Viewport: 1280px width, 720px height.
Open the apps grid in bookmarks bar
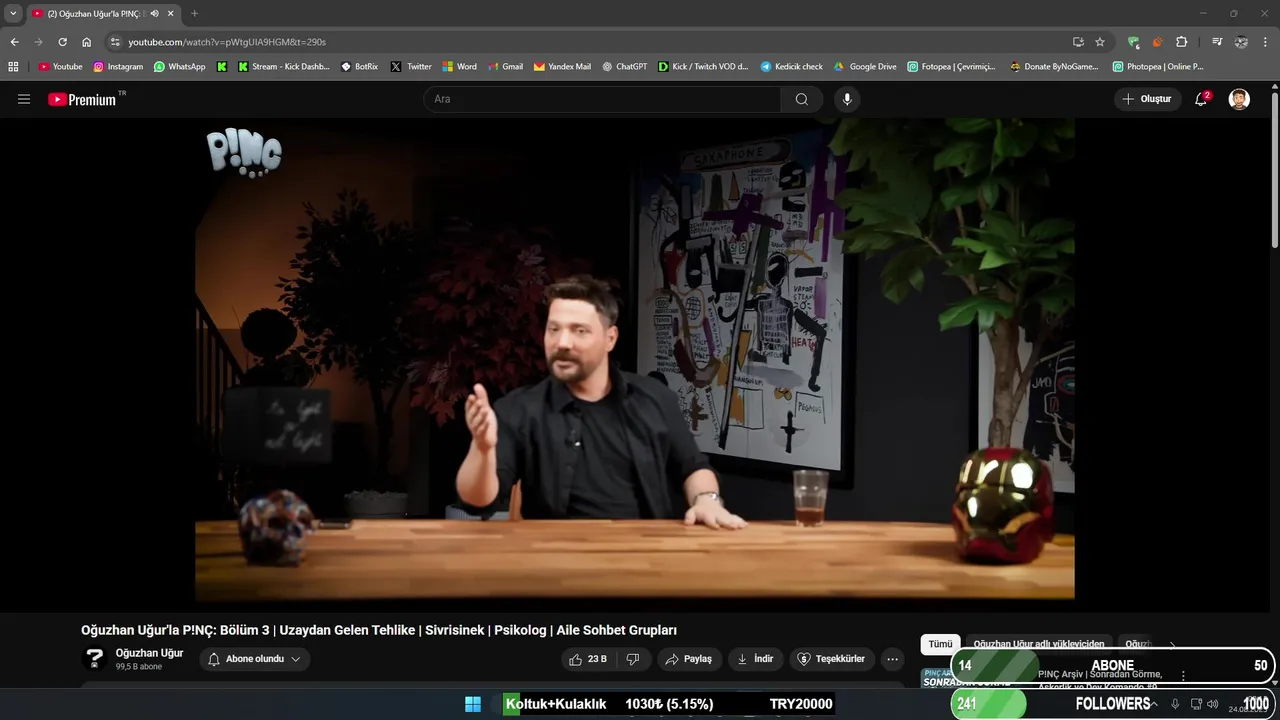pyautogui.click(x=13, y=66)
